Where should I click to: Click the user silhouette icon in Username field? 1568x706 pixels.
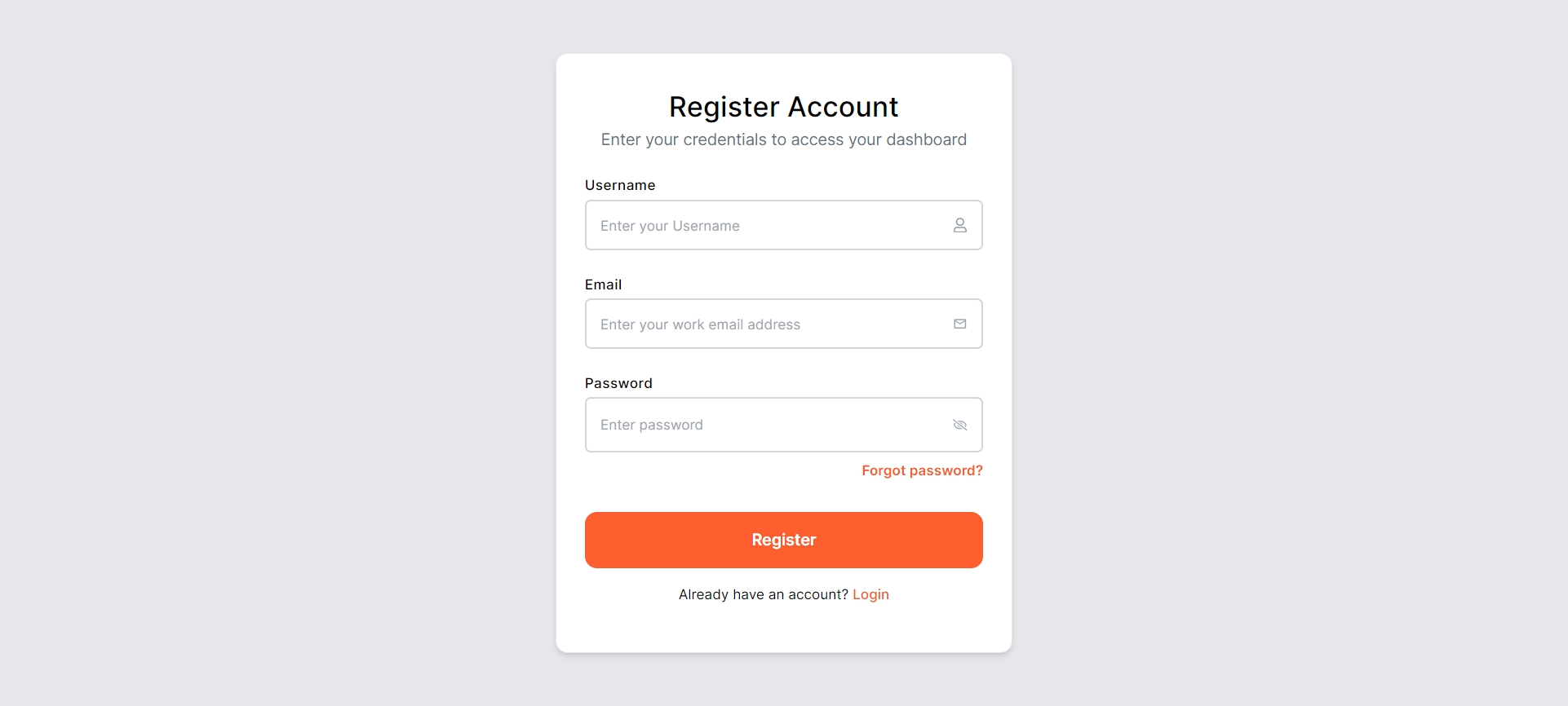point(959,225)
